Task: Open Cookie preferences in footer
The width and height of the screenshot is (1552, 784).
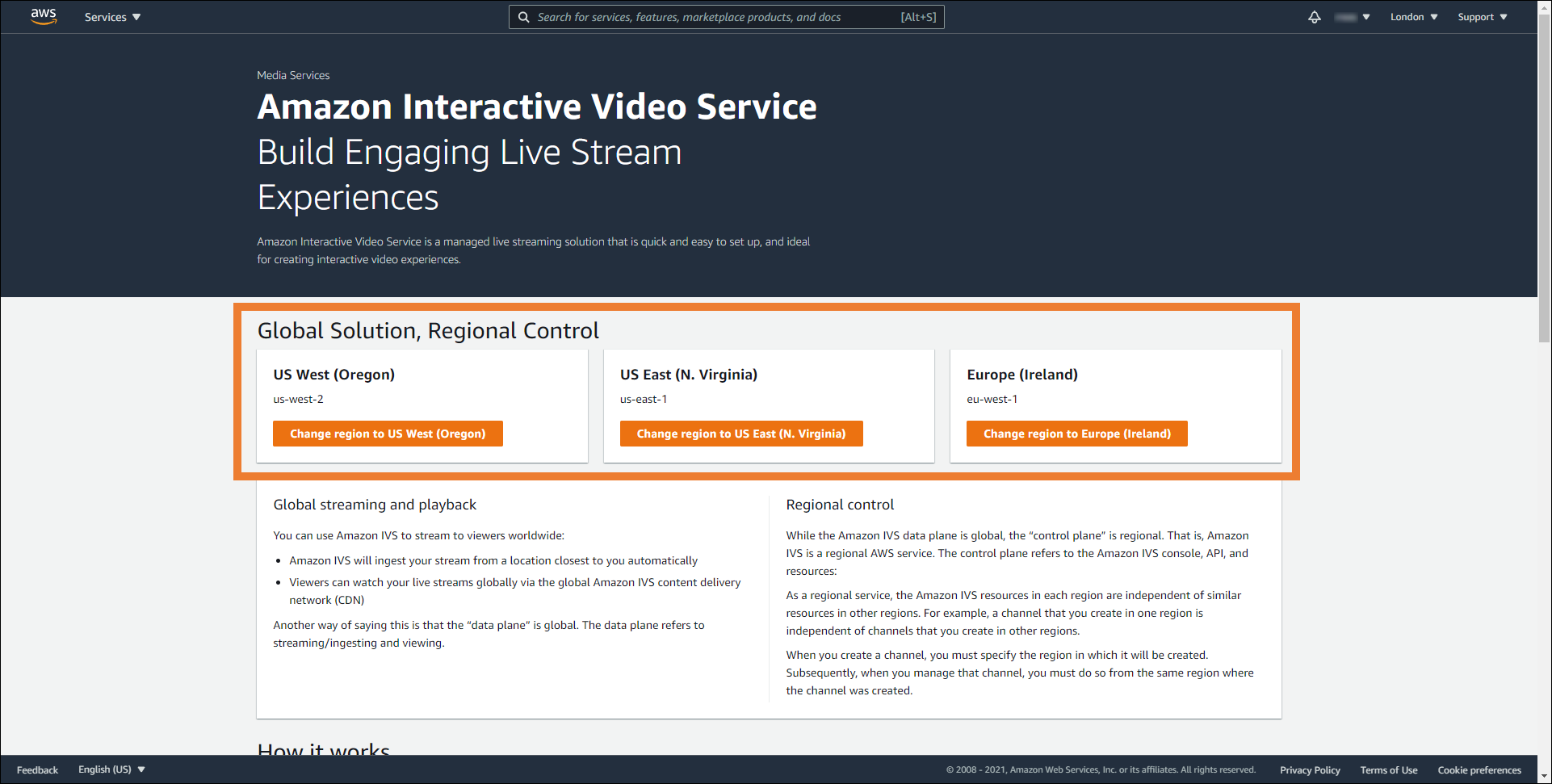Action: coord(1479,770)
